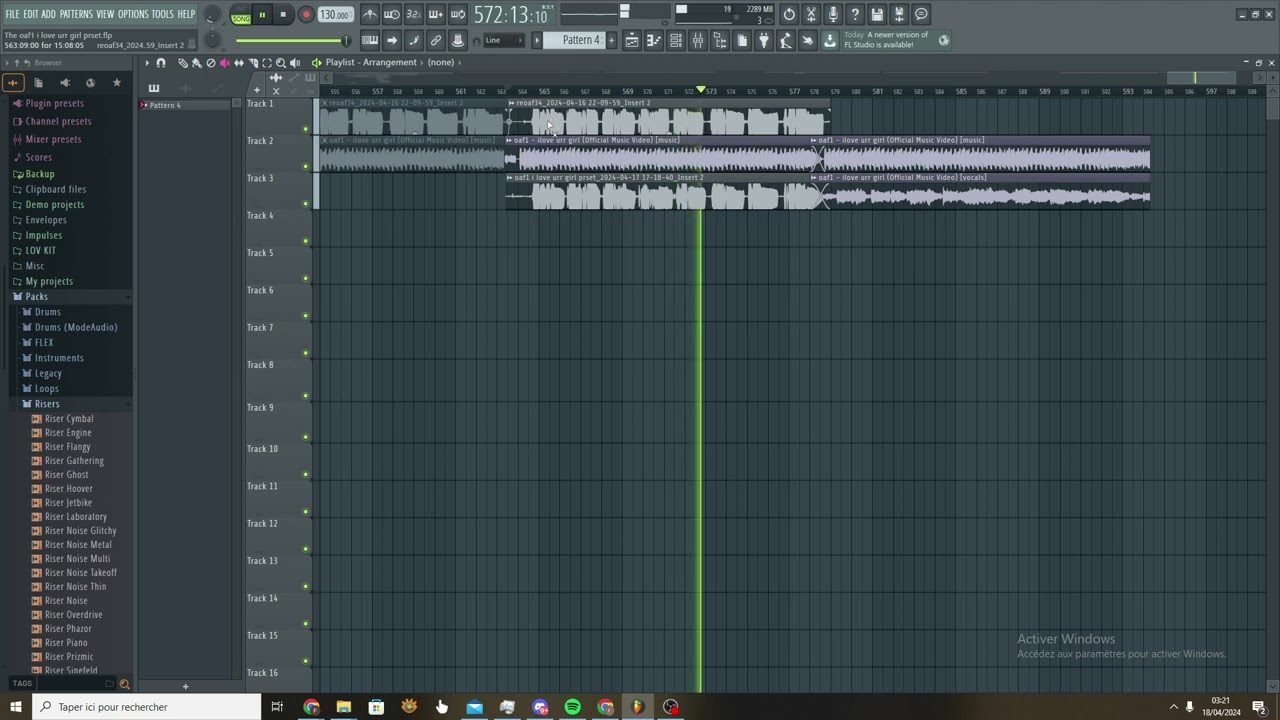The image size is (1280, 720).
Task: Expand the Drums folder
Action: pos(48,312)
